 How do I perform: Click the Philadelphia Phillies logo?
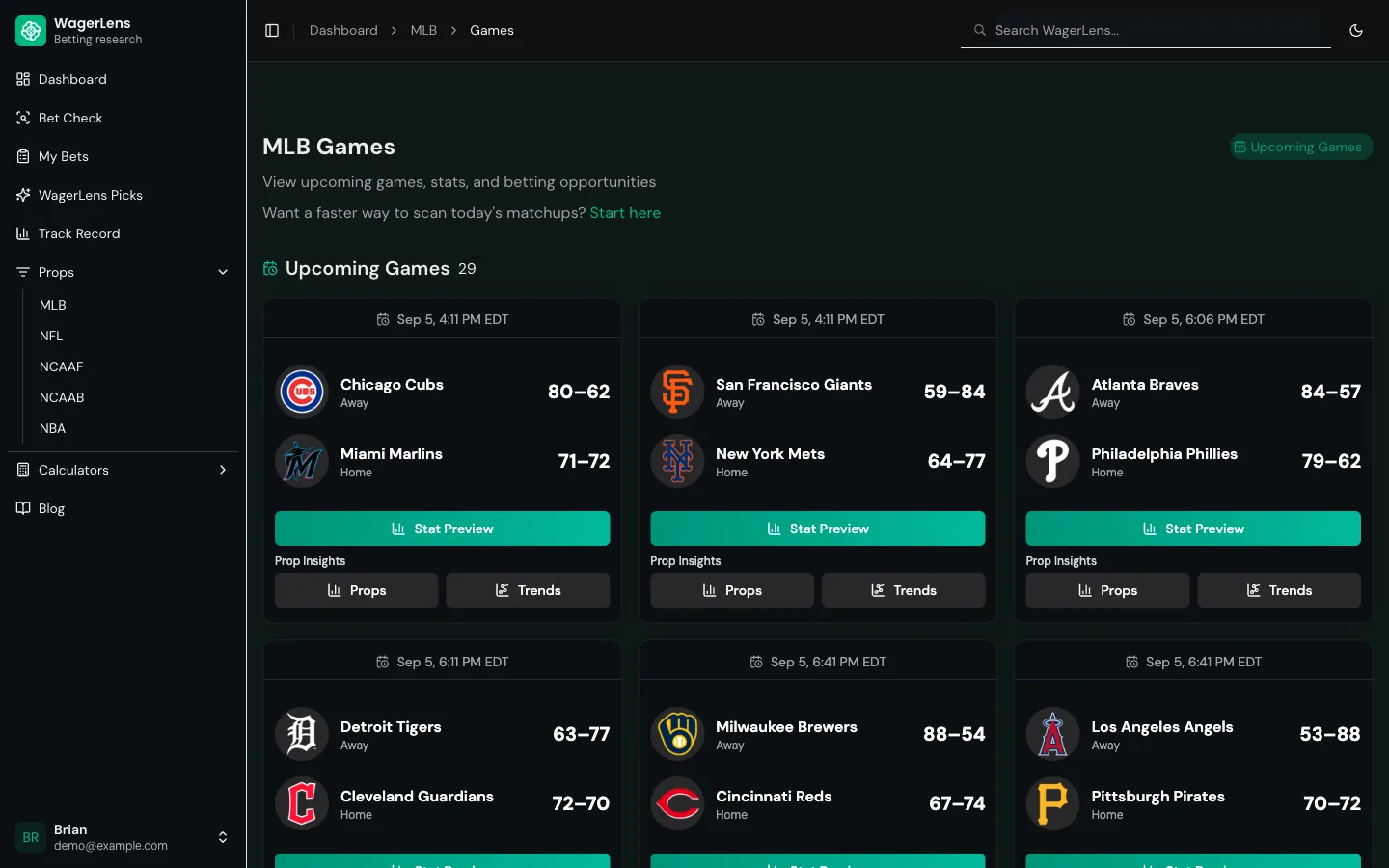1052,461
